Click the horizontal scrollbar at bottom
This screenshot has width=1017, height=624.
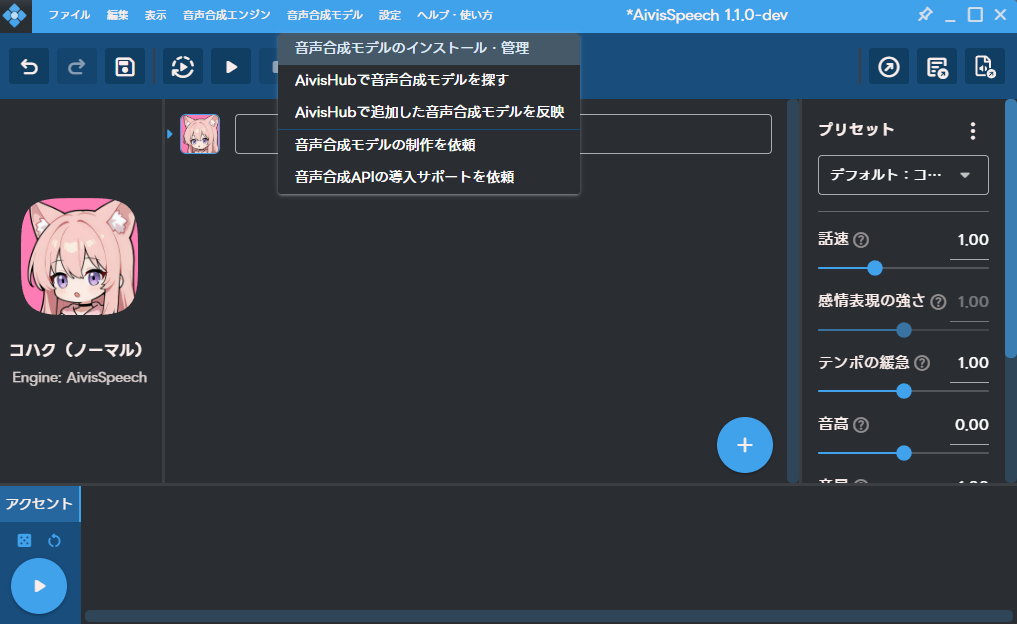(x=549, y=616)
